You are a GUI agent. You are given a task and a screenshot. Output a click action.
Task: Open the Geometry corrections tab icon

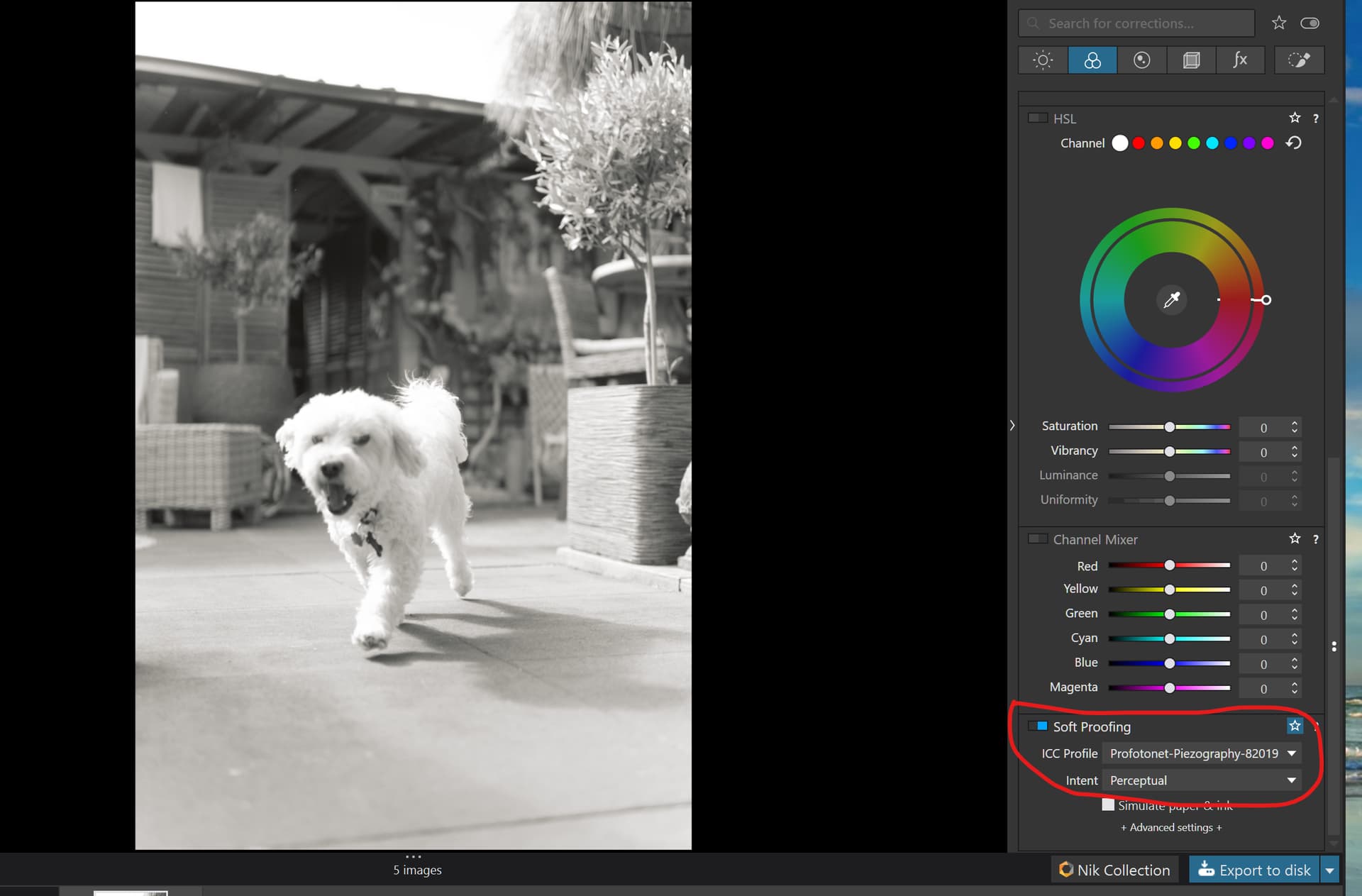pyautogui.click(x=1191, y=60)
